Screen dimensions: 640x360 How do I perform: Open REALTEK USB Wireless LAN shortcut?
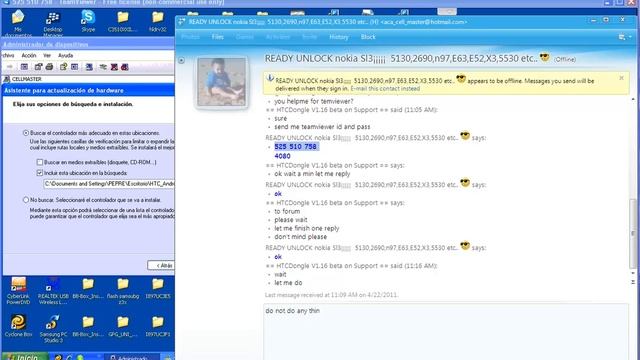[x=53, y=291]
